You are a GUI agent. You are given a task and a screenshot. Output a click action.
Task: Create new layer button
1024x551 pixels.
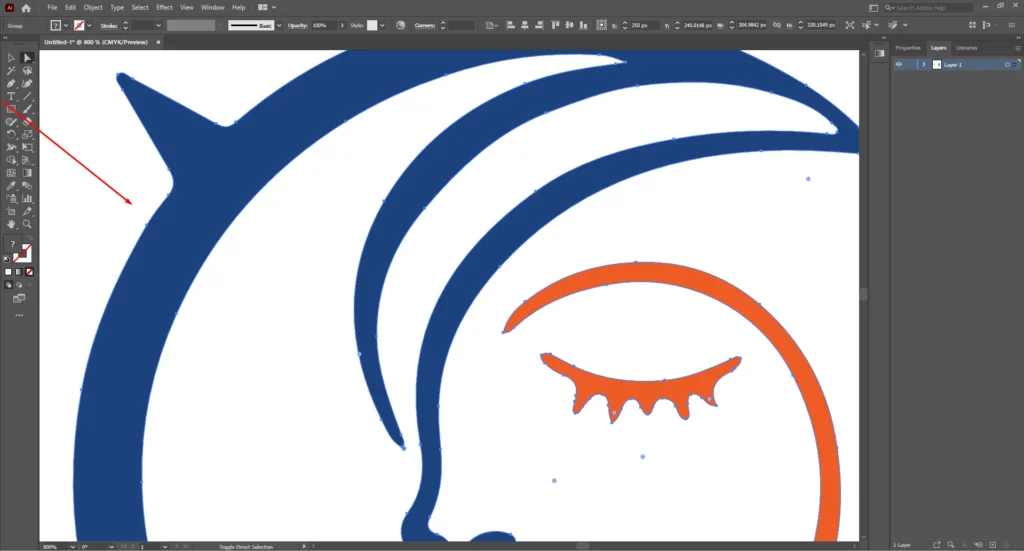[993, 544]
